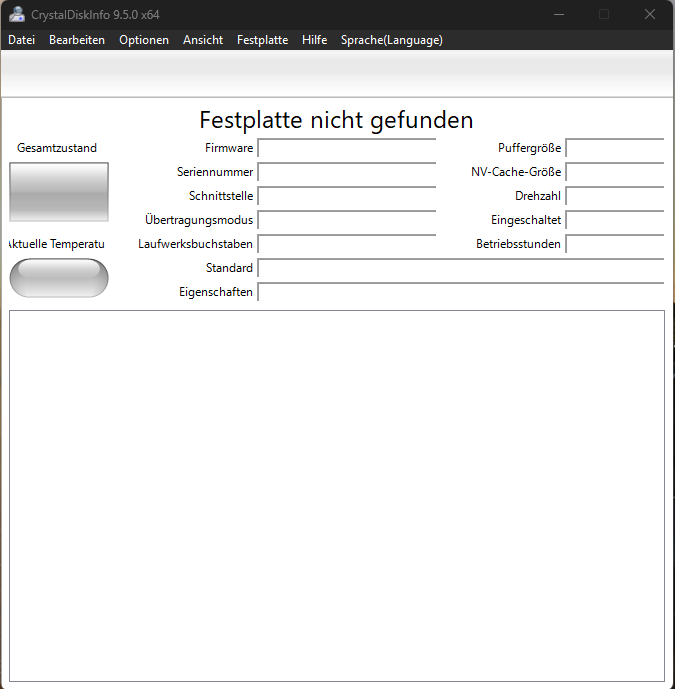Click the Betriebsstunden label
Screen dimensions: 675x689
pos(519,244)
